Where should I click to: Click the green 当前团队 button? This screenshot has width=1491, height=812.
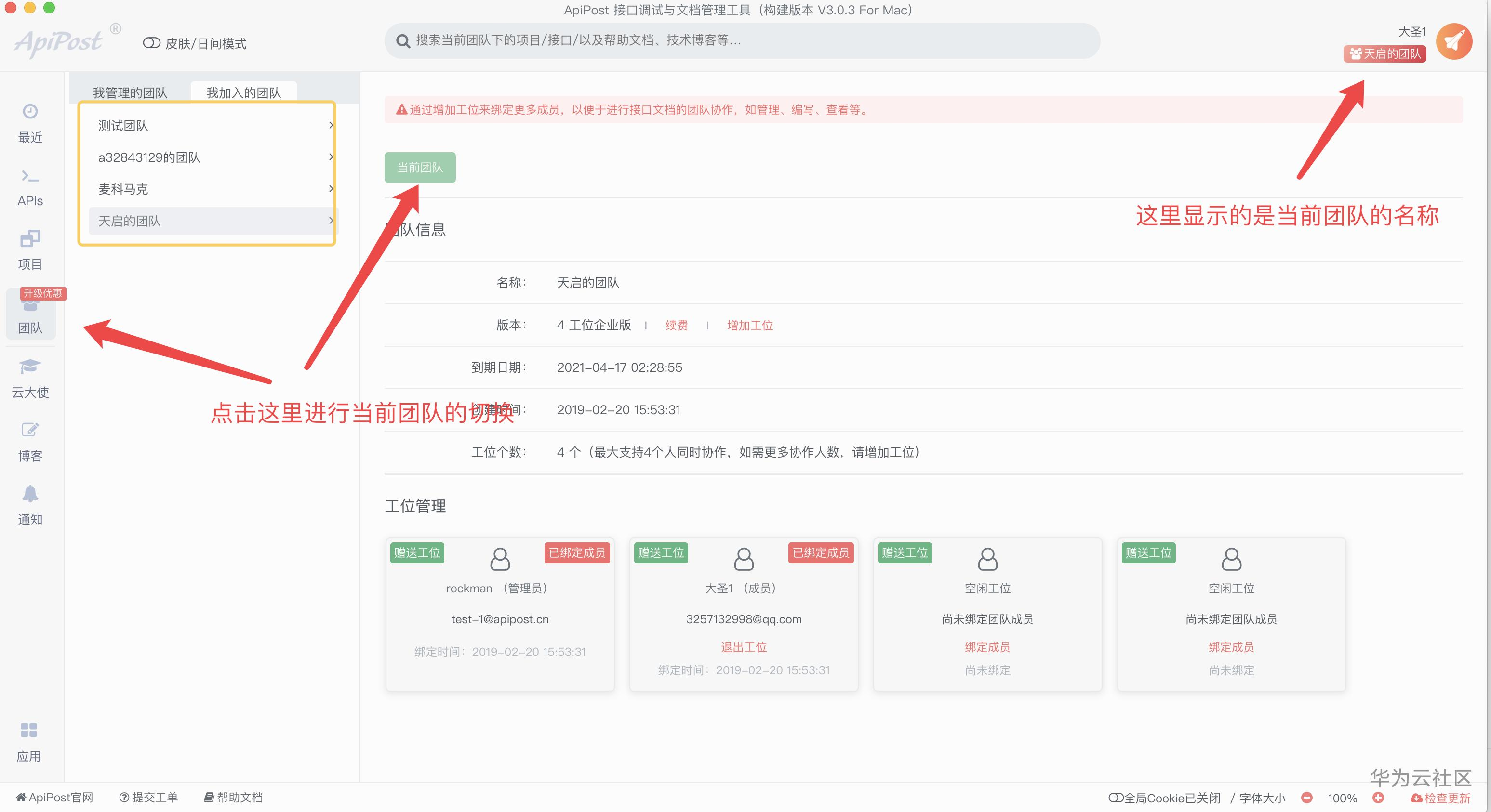tap(420, 168)
